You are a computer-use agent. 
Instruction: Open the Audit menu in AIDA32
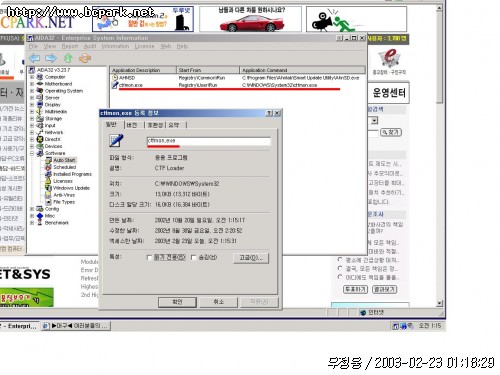pos(90,46)
